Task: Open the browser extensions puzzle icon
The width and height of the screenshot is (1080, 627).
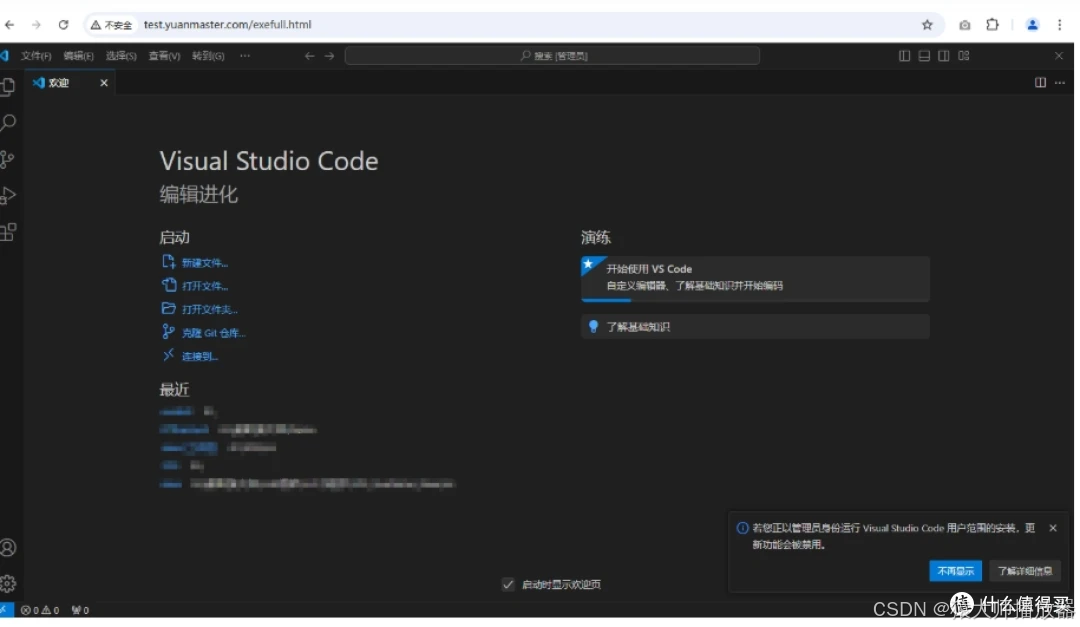Action: pos(992,25)
